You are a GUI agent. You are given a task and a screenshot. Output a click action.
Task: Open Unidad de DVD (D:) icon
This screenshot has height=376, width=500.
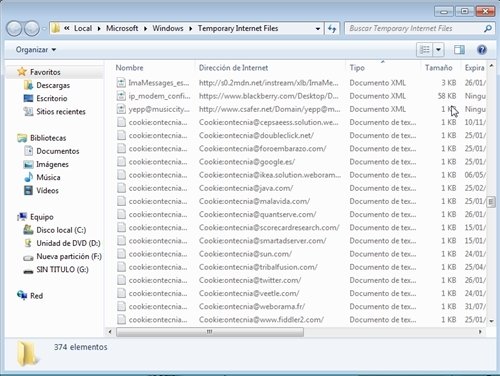[x=28, y=243]
